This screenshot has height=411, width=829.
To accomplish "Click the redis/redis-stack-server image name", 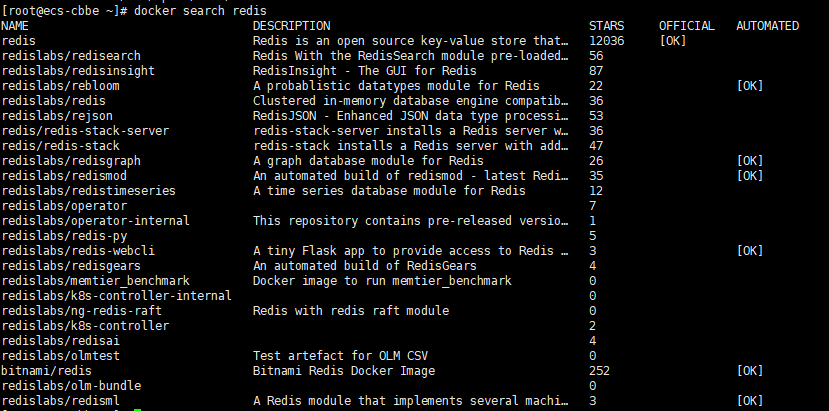I will (x=85, y=131).
